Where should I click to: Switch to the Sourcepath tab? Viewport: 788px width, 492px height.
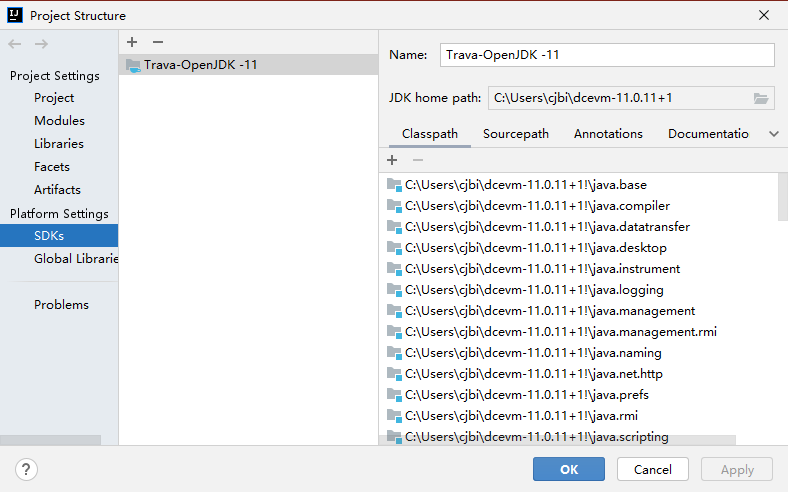[x=516, y=134]
